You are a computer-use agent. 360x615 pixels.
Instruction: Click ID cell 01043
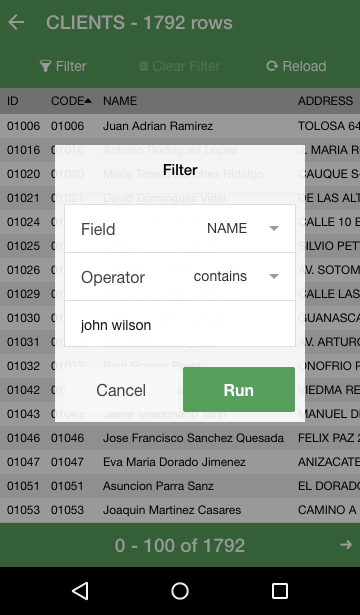24,414
